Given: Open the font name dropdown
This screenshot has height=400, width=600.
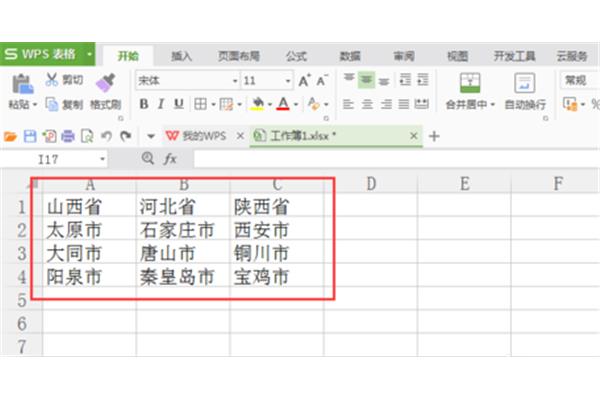Looking at the screenshot, I should [235, 81].
